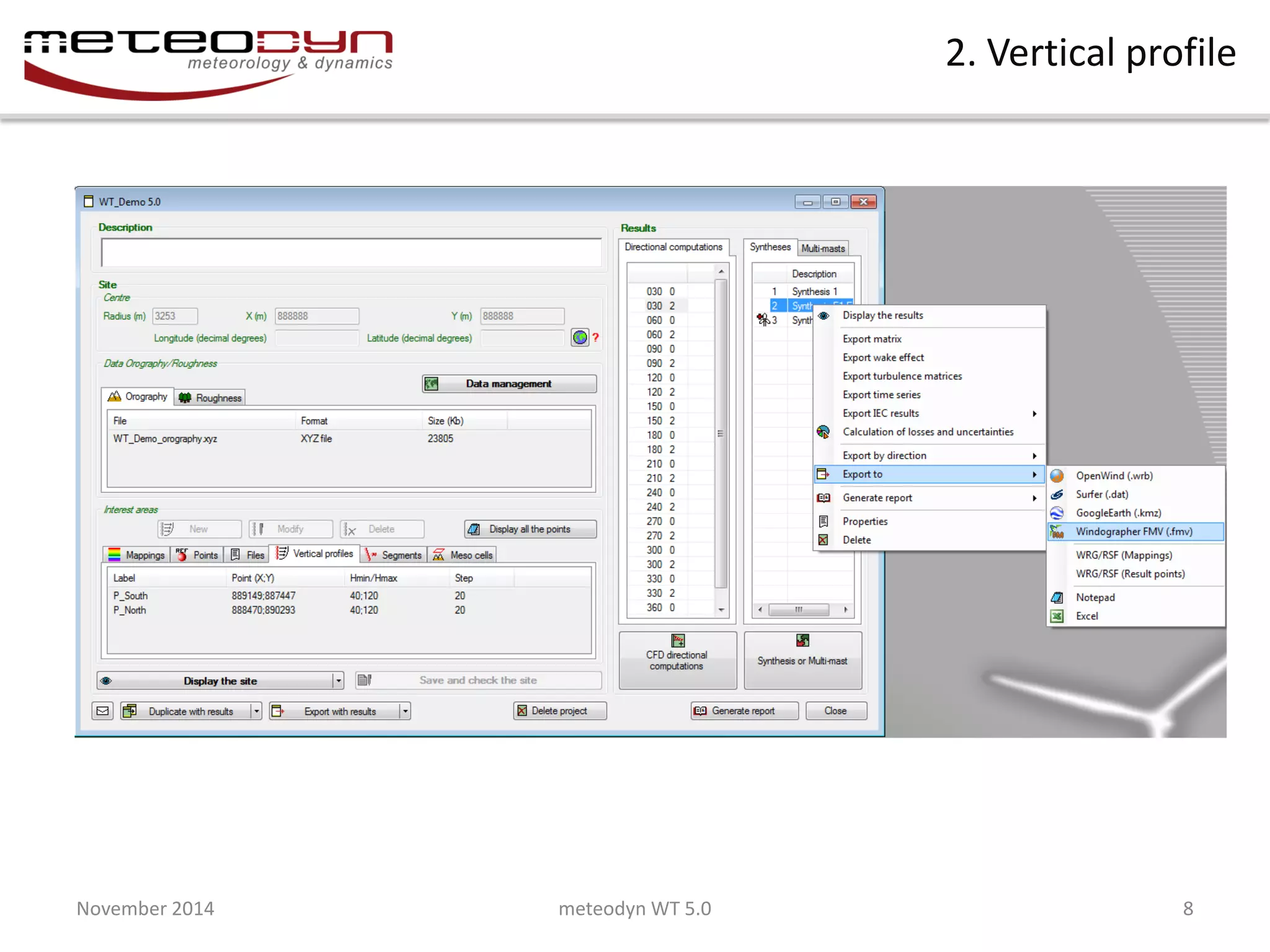Viewport: 1270px width, 952px height.
Task: Open the Display the site dropdown arrow
Action: [338, 681]
